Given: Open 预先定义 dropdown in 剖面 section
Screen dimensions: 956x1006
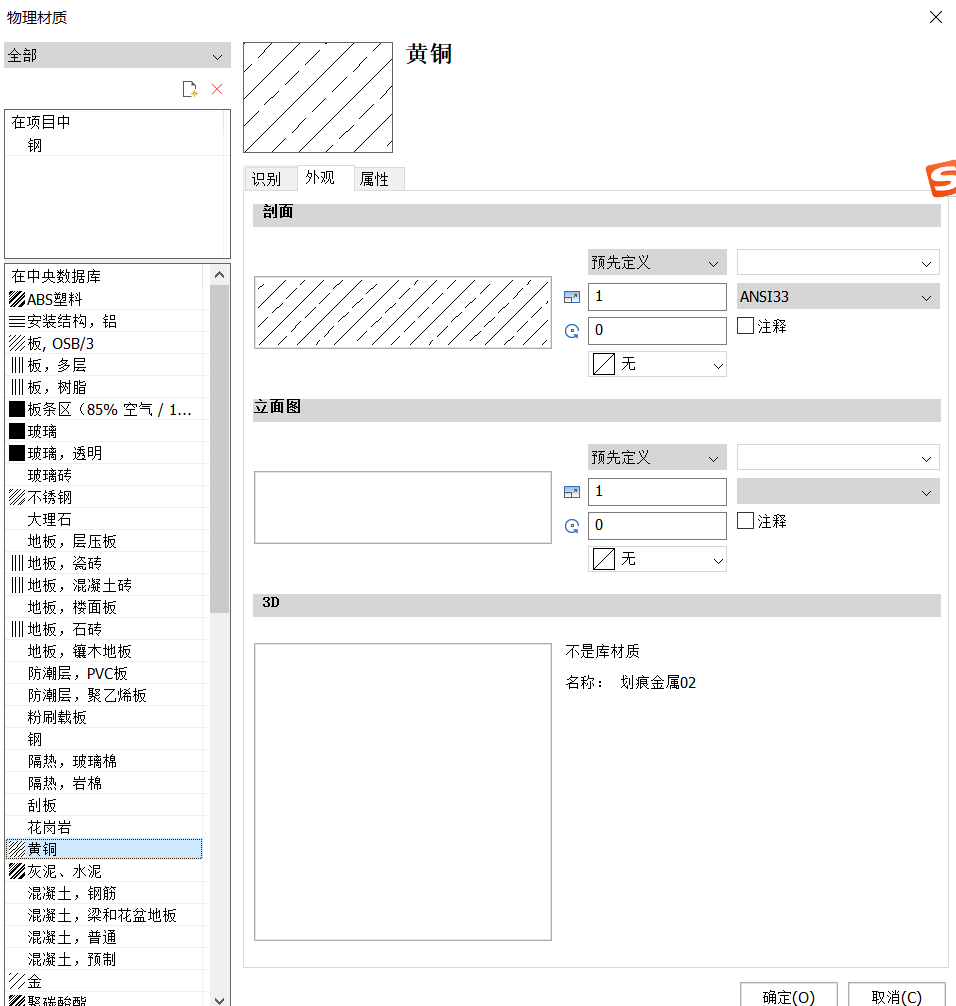Looking at the screenshot, I should click(x=656, y=263).
